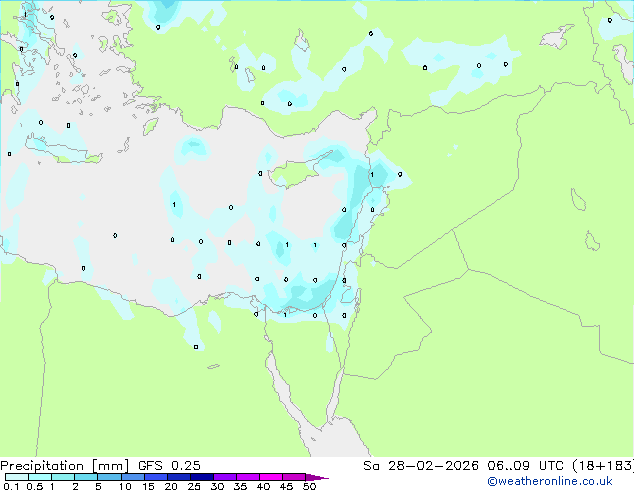634x490 pixels.
Task: Click the '5' legend scale label
Action: coord(98,486)
